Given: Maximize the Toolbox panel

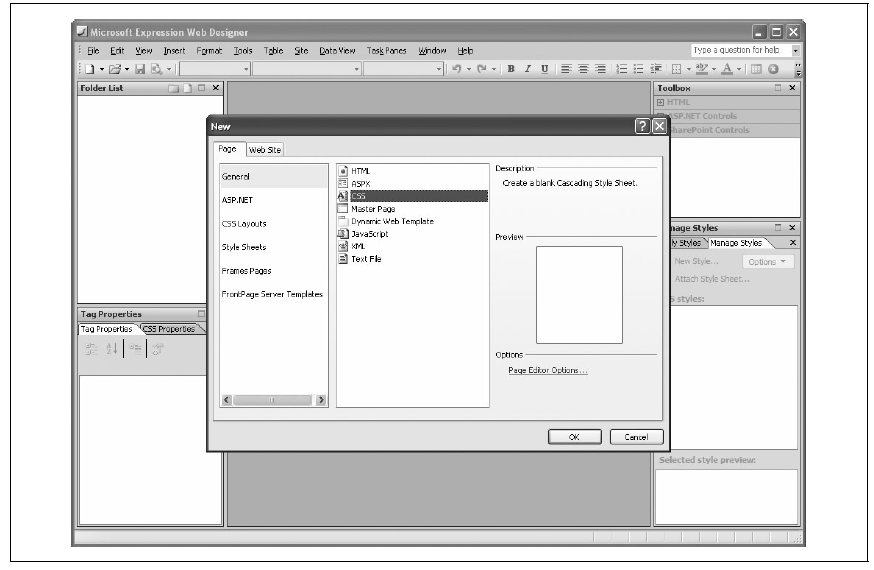Looking at the screenshot, I should [x=778, y=87].
